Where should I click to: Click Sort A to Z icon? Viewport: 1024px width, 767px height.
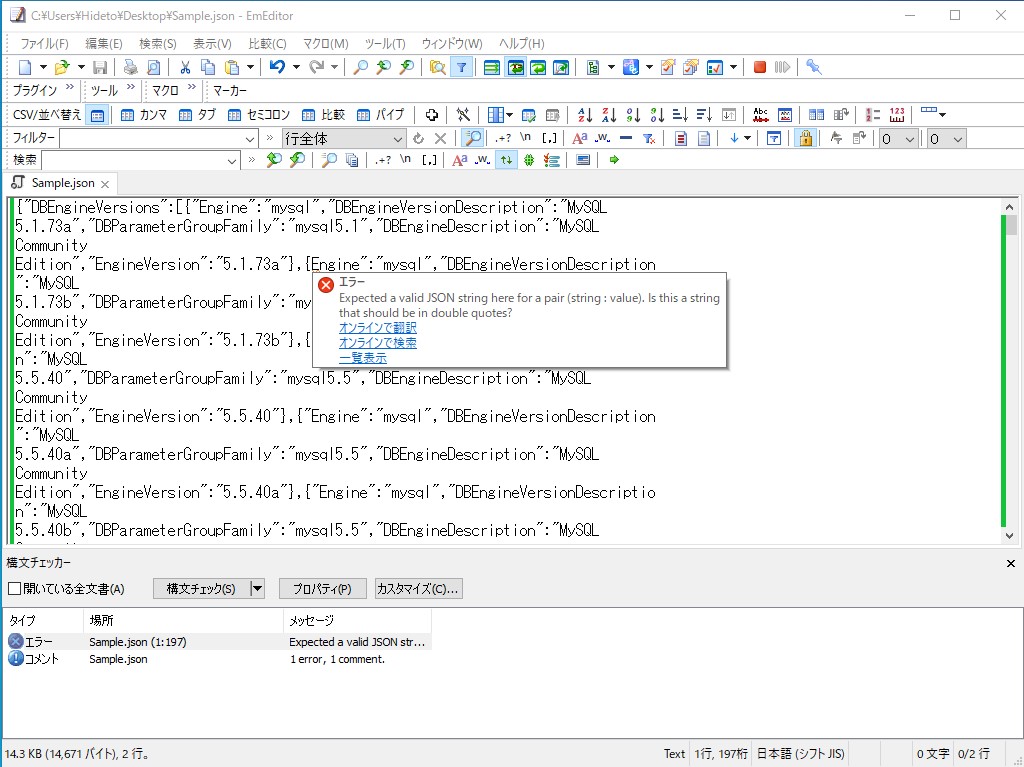pos(584,115)
